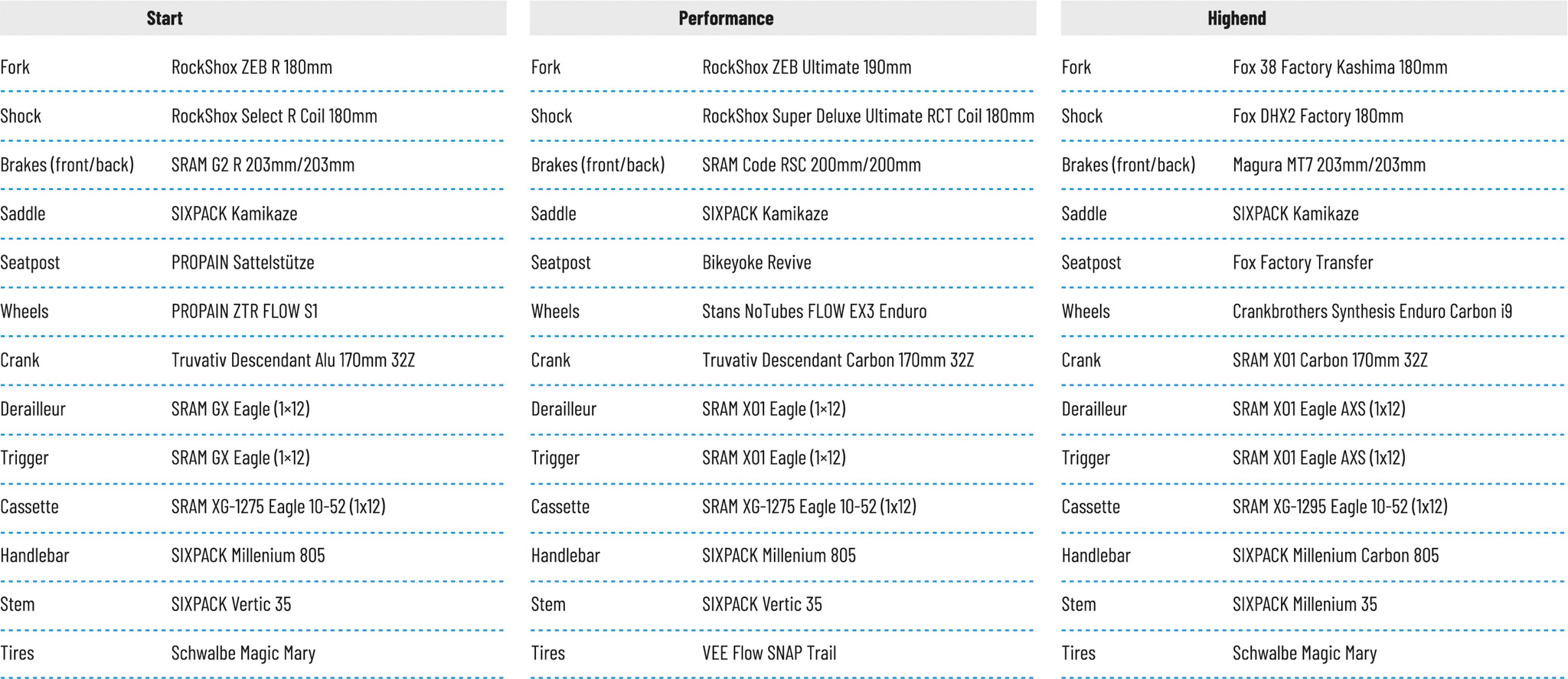
Task: Select Fox DHX2 Factory 180mm shock
Action: (x=1318, y=116)
